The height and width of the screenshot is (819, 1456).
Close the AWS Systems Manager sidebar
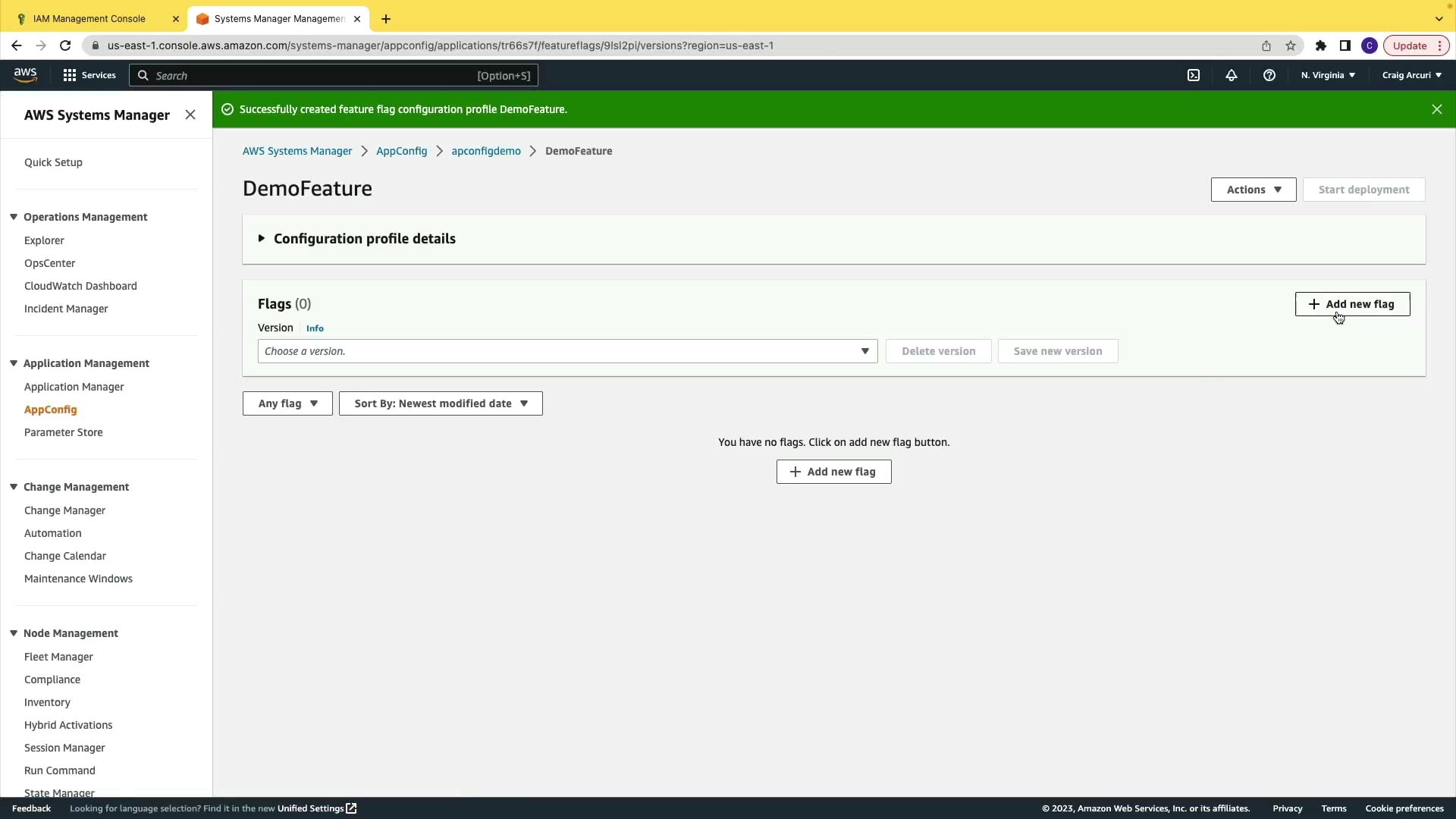[x=190, y=115]
